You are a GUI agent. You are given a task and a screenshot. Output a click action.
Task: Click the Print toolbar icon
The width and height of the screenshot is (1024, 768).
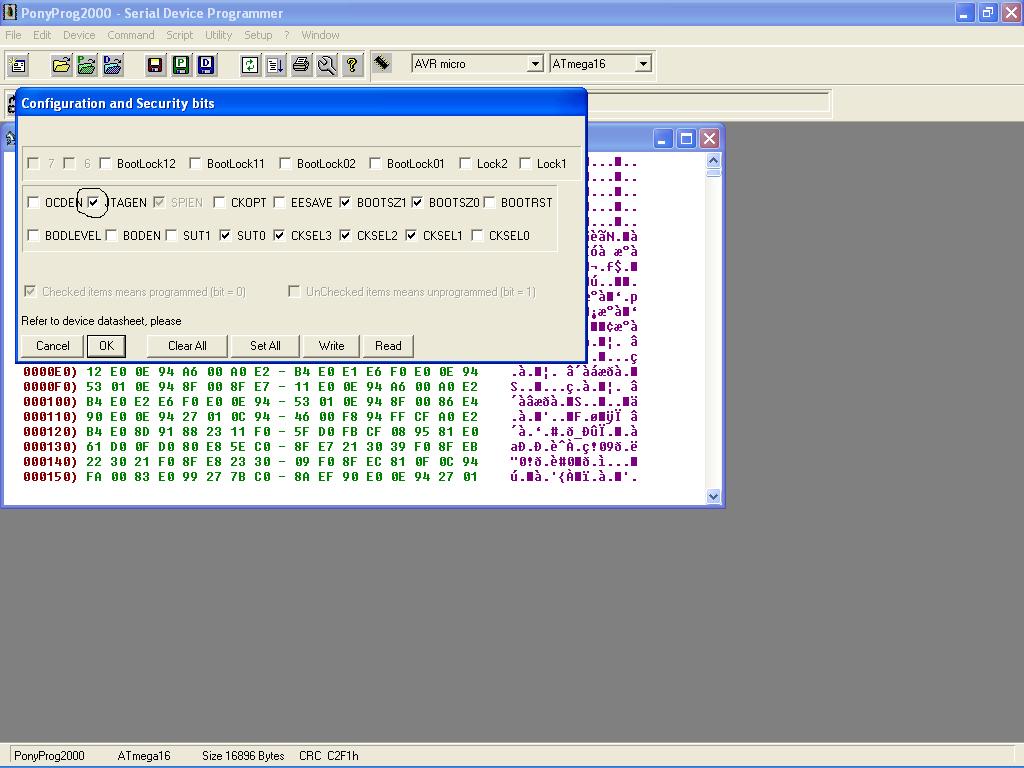[x=301, y=65]
